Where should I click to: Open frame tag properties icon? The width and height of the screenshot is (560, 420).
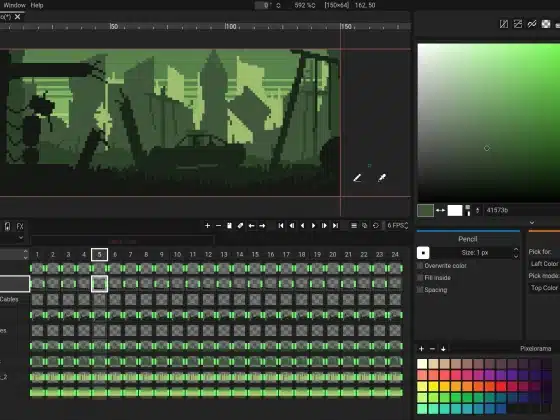tap(240, 225)
